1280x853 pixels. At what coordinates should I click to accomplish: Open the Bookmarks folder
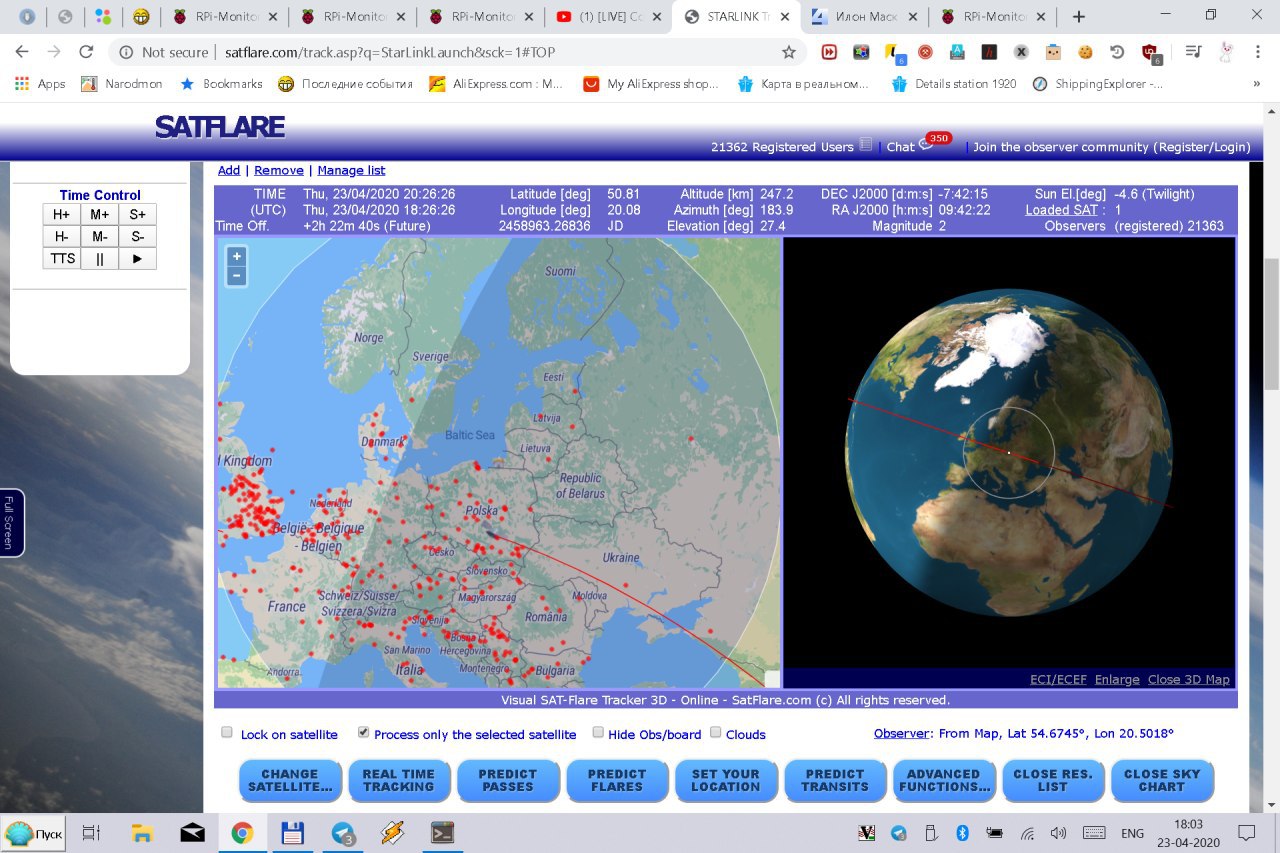221,84
